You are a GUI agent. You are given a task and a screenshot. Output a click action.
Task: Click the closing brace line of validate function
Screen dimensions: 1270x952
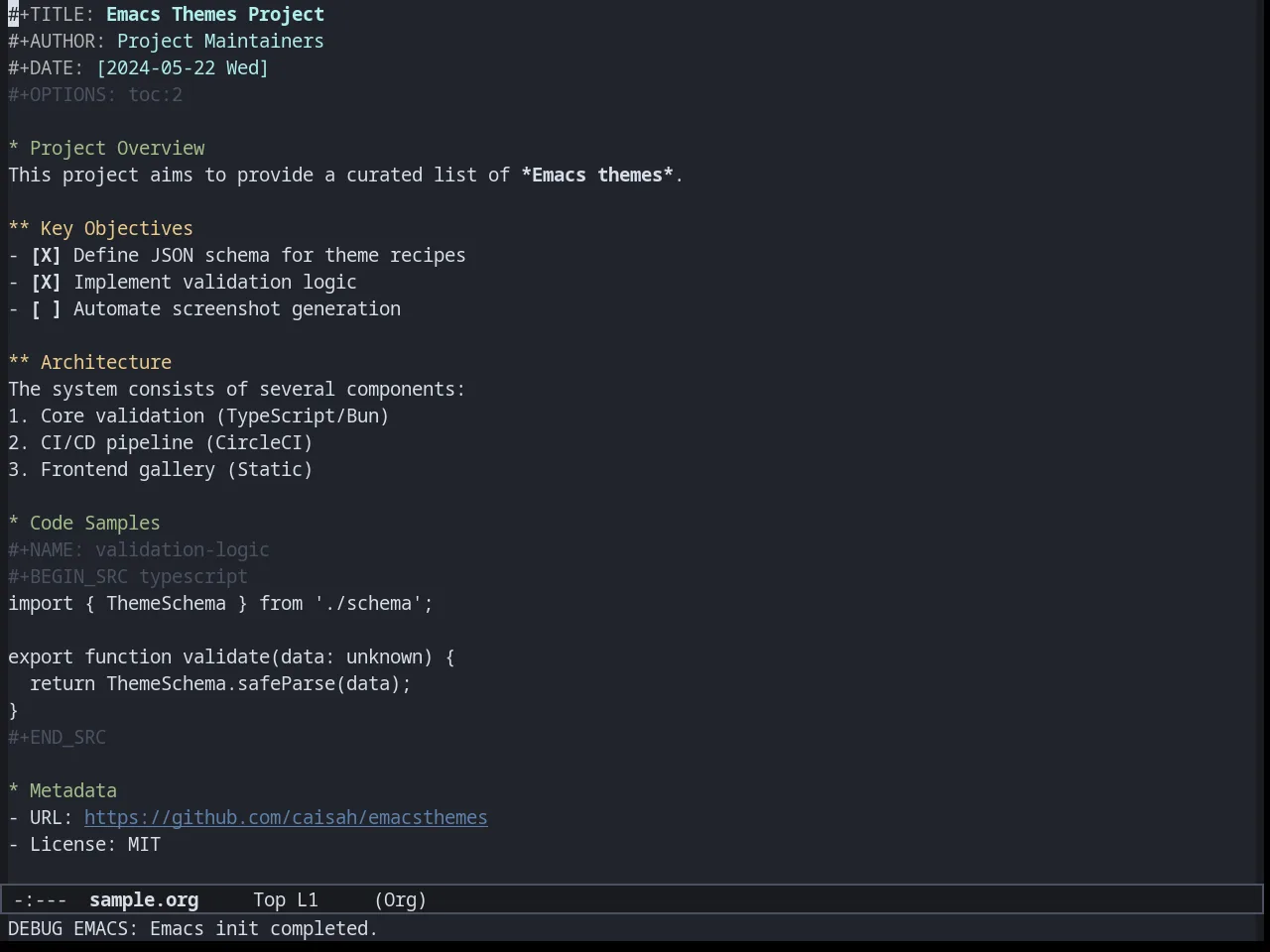(x=13, y=711)
